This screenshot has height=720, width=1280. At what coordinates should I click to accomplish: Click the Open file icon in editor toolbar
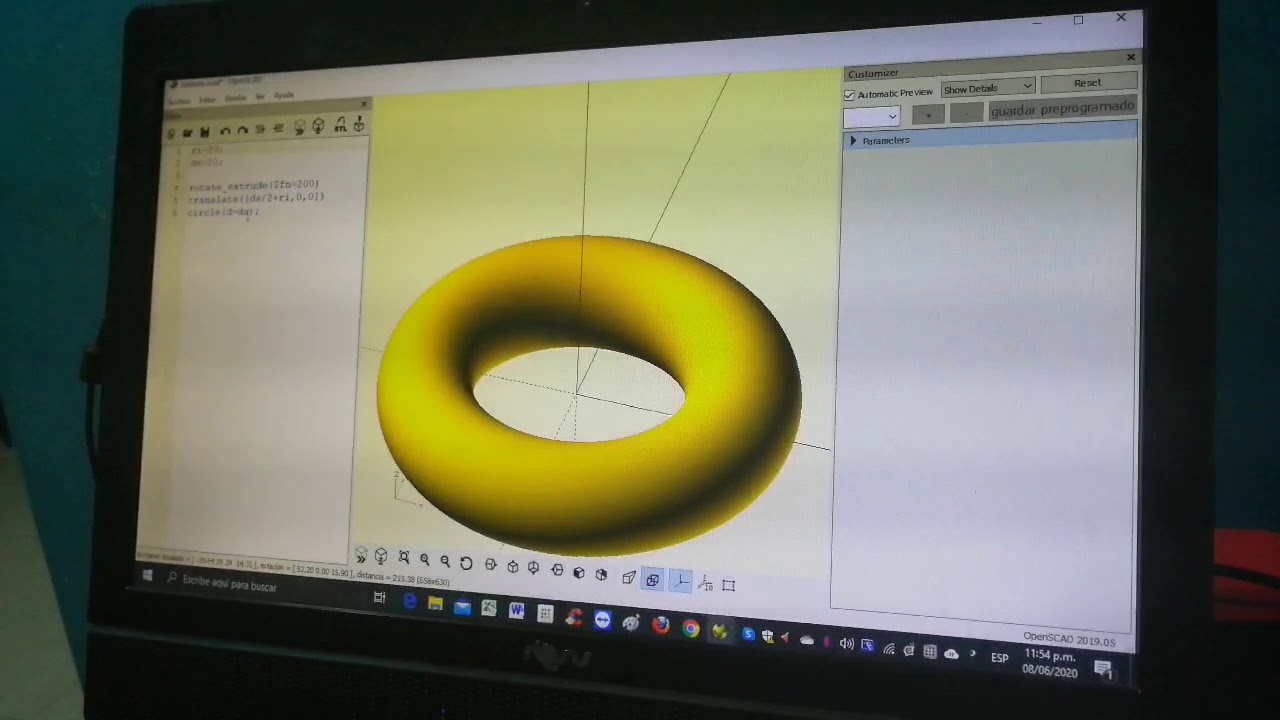(188, 132)
